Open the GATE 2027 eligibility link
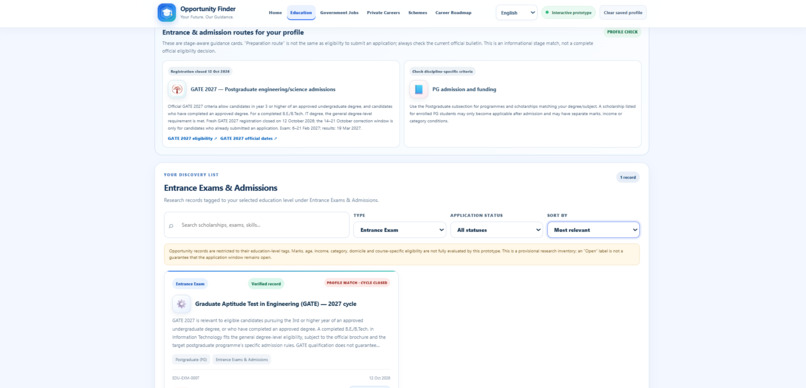 192,138
